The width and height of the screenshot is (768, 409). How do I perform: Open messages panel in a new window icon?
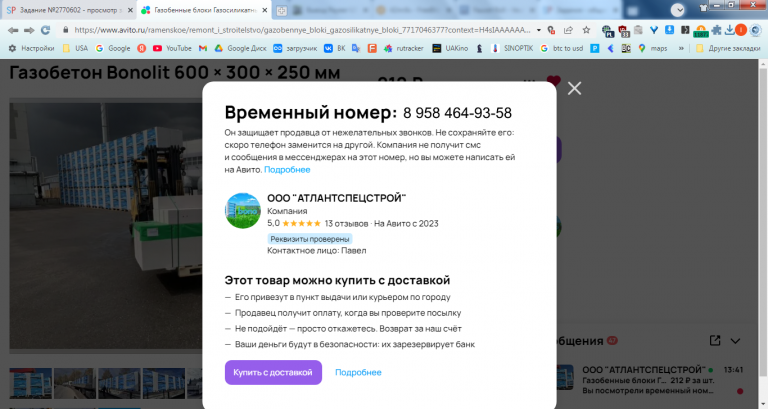click(715, 340)
